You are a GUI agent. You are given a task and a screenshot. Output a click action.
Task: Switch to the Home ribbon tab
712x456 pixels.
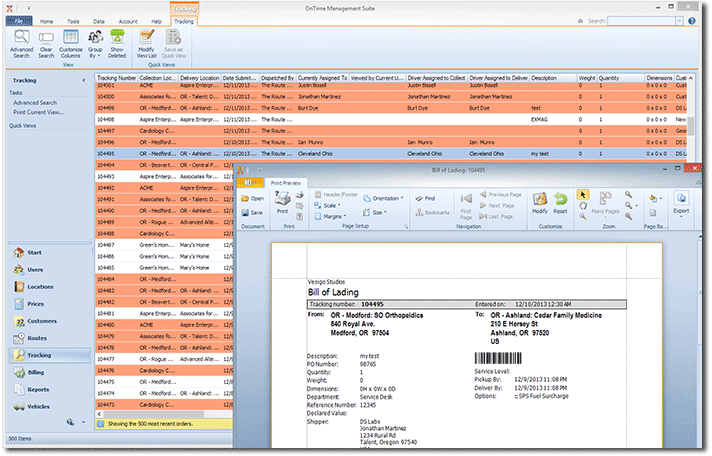click(x=46, y=21)
